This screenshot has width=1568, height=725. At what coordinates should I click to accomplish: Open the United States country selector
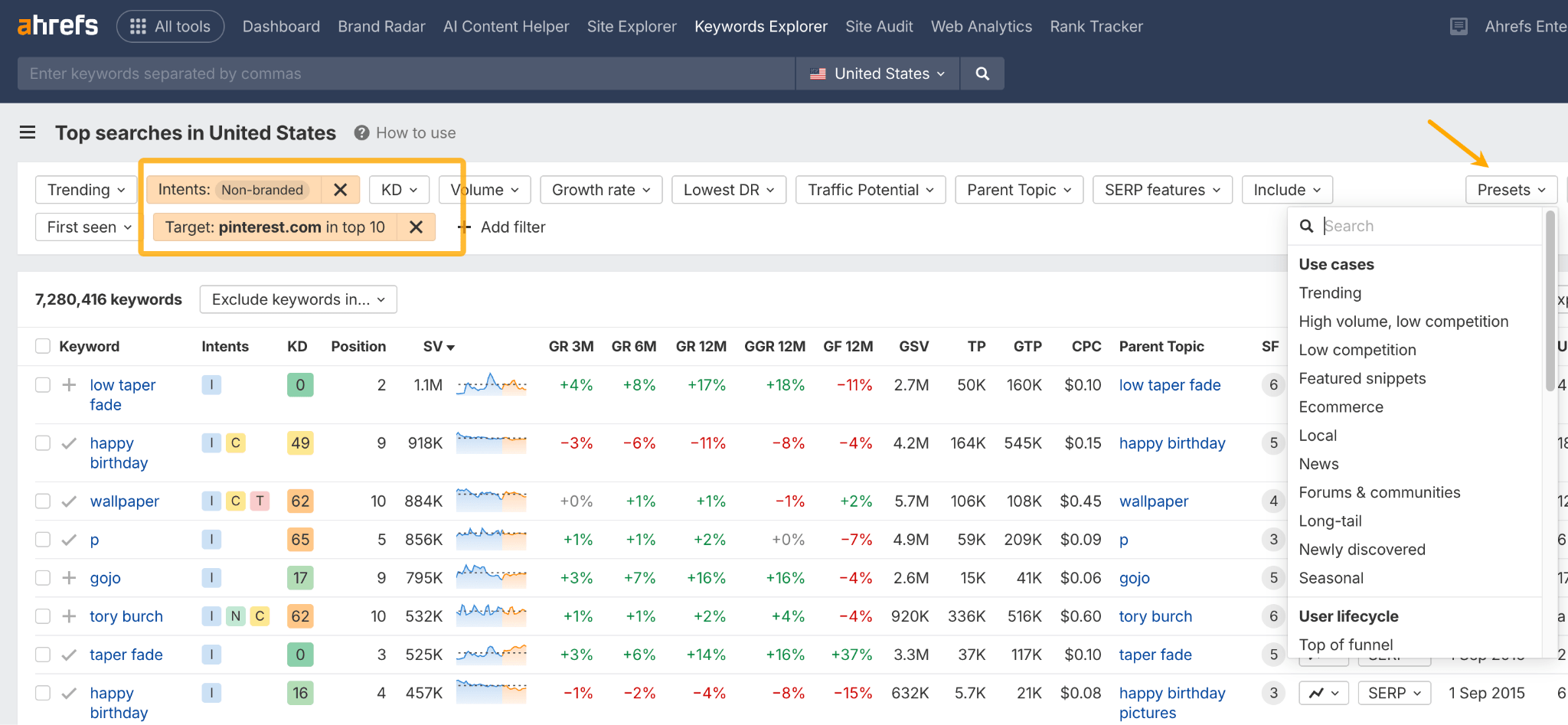(877, 73)
